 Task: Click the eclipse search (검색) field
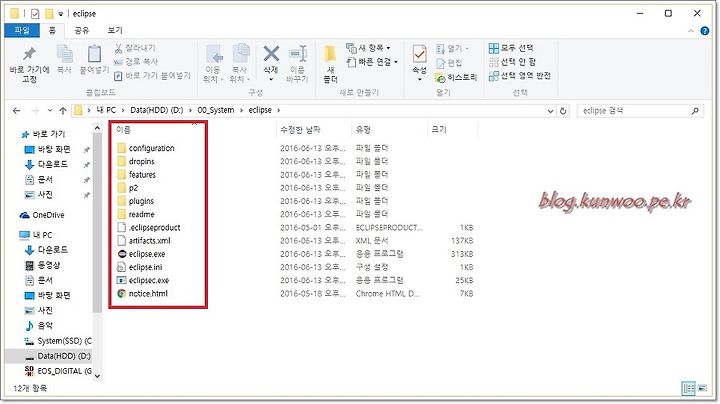tap(640, 111)
